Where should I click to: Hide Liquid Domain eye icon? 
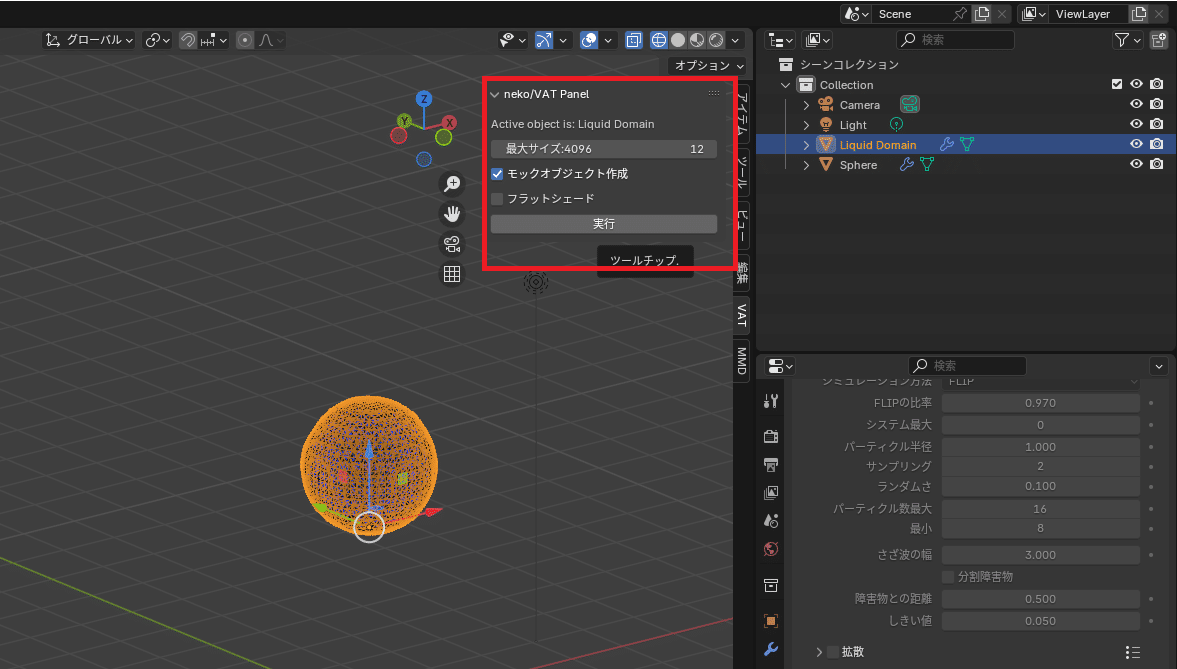[x=1136, y=144]
